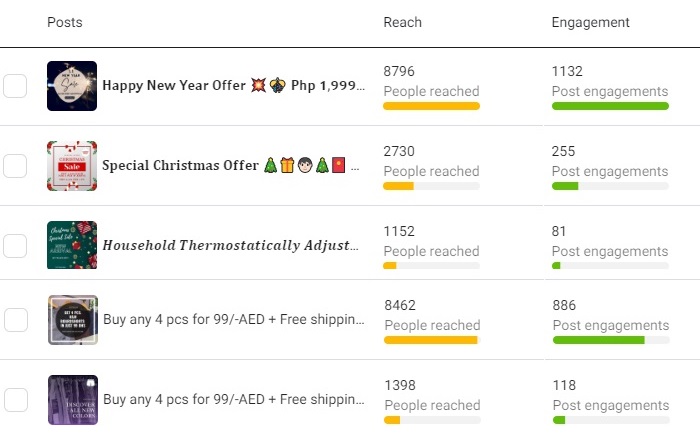This screenshot has height=435, width=700.
Task: Open the dark 99 AED offer thumbnail
Action: coord(72,320)
